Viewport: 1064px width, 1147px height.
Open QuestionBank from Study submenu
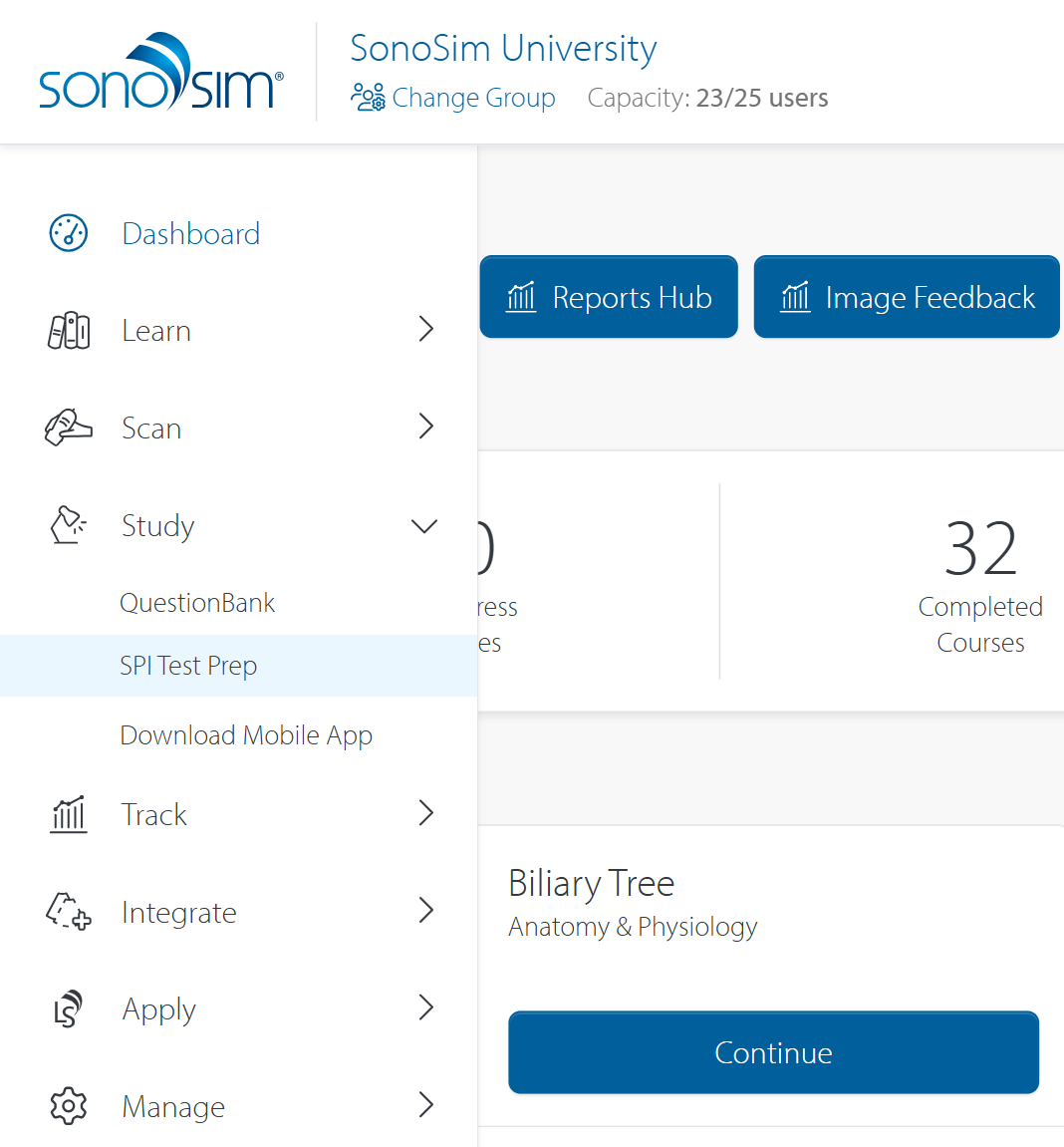point(197,603)
